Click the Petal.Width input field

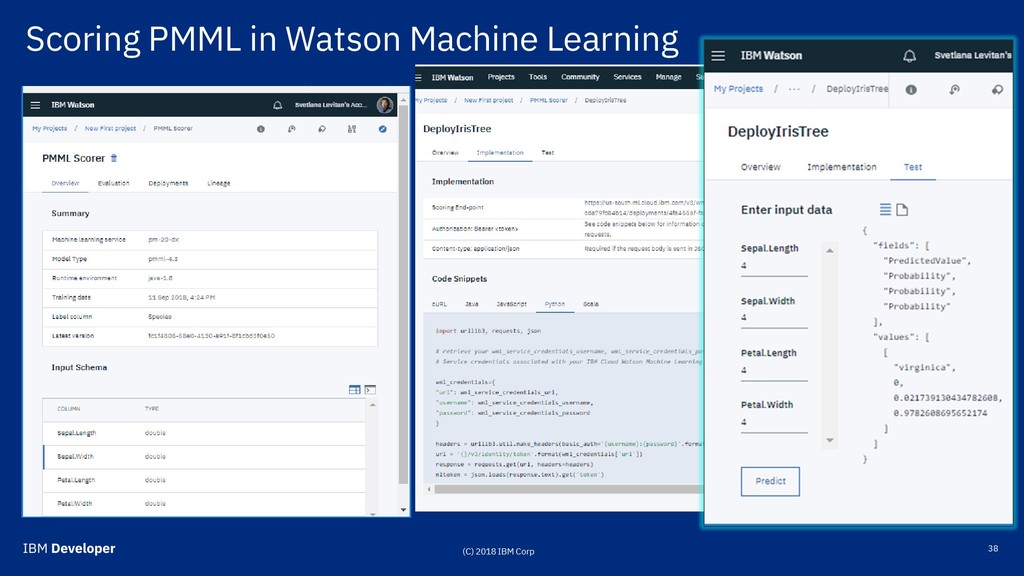774,423
